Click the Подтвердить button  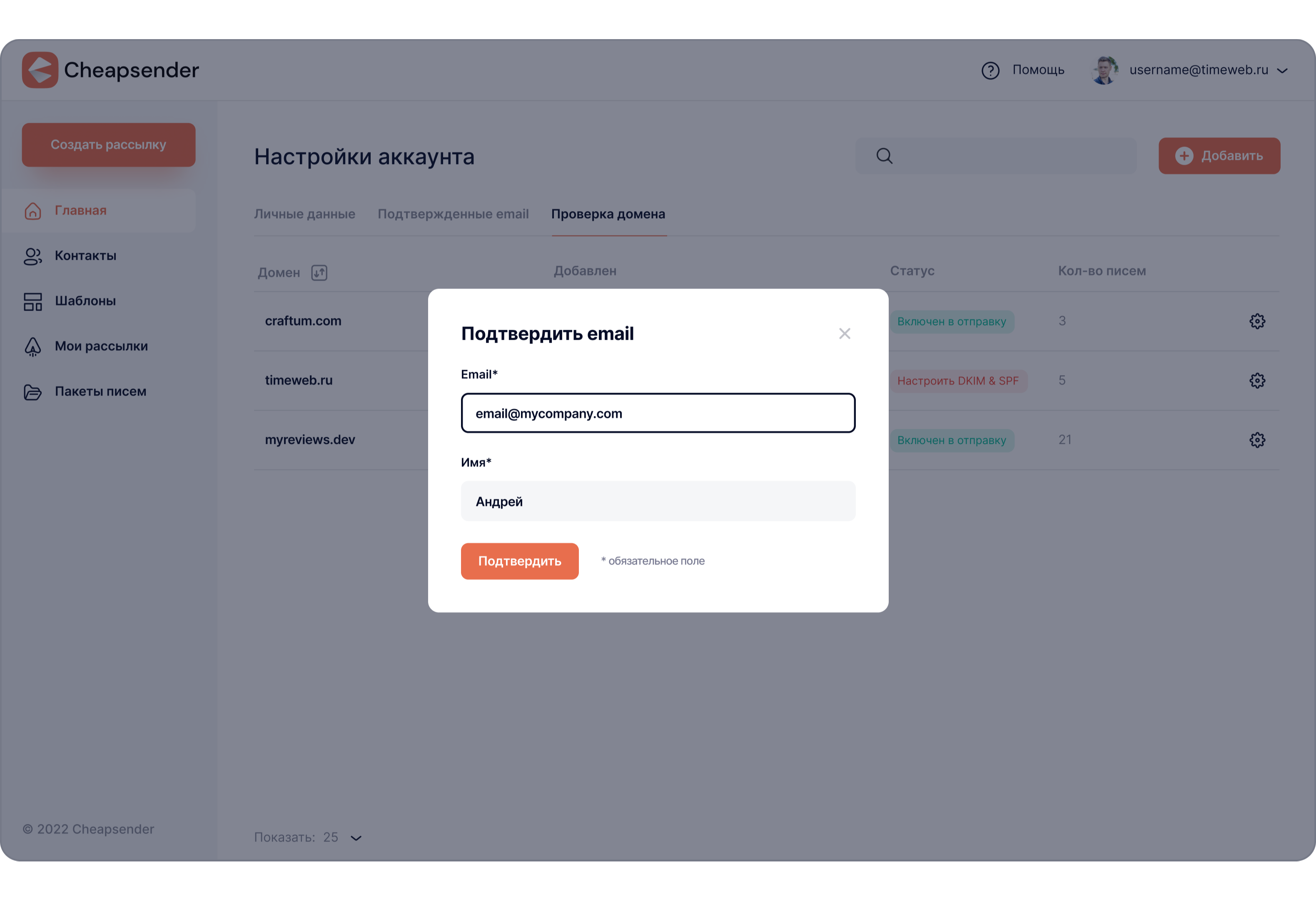click(x=520, y=562)
